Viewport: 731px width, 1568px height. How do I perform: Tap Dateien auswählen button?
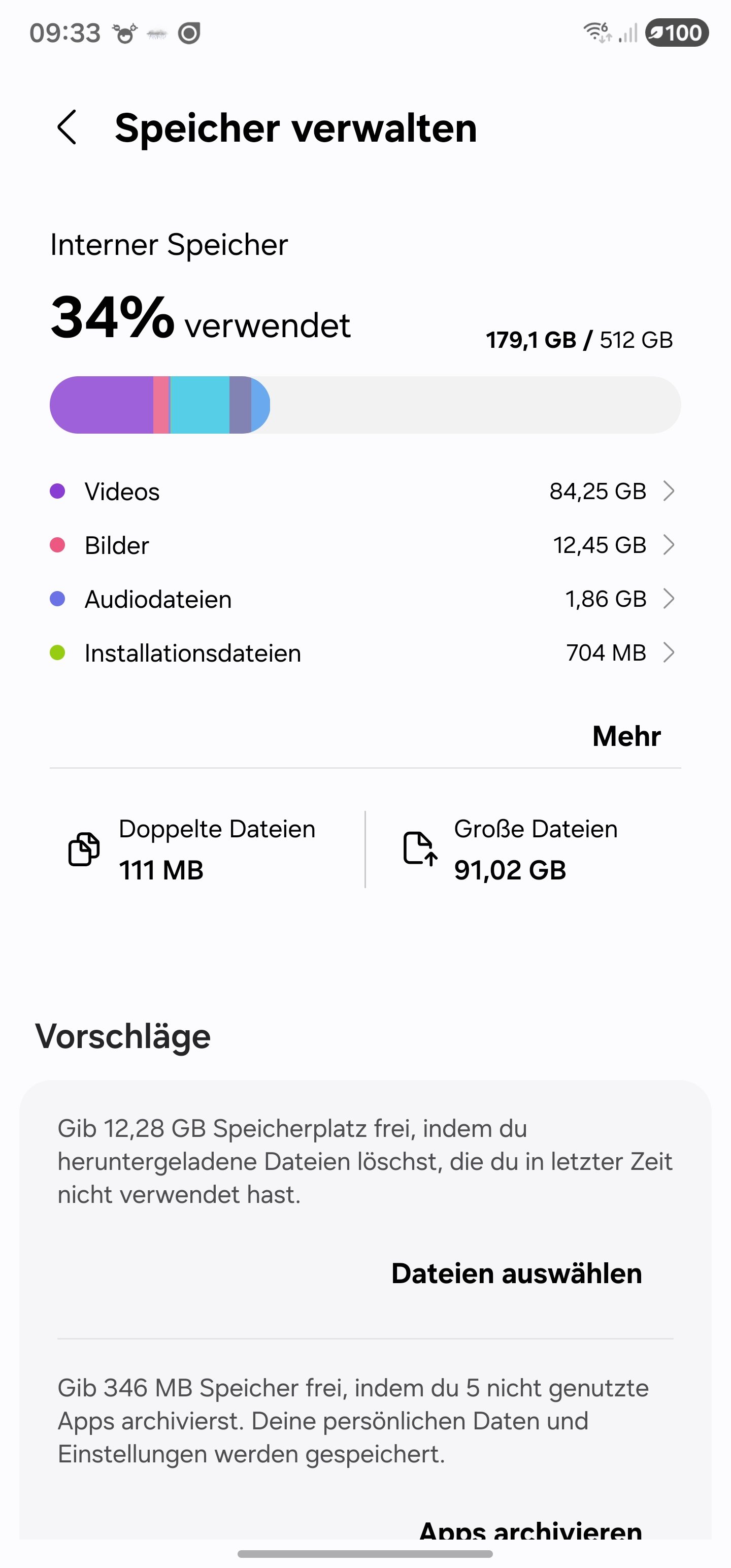[516, 1273]
